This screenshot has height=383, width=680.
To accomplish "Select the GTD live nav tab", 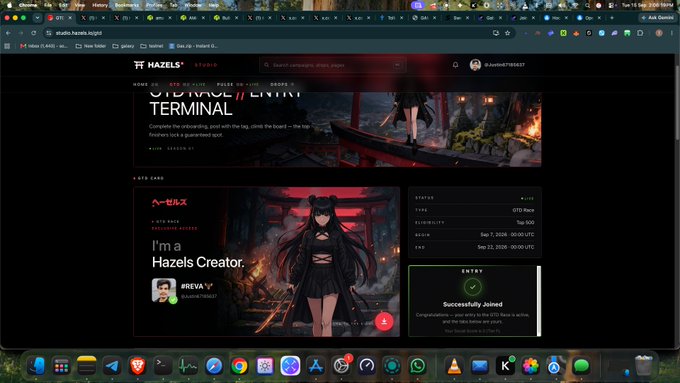I will click(187, 85).
